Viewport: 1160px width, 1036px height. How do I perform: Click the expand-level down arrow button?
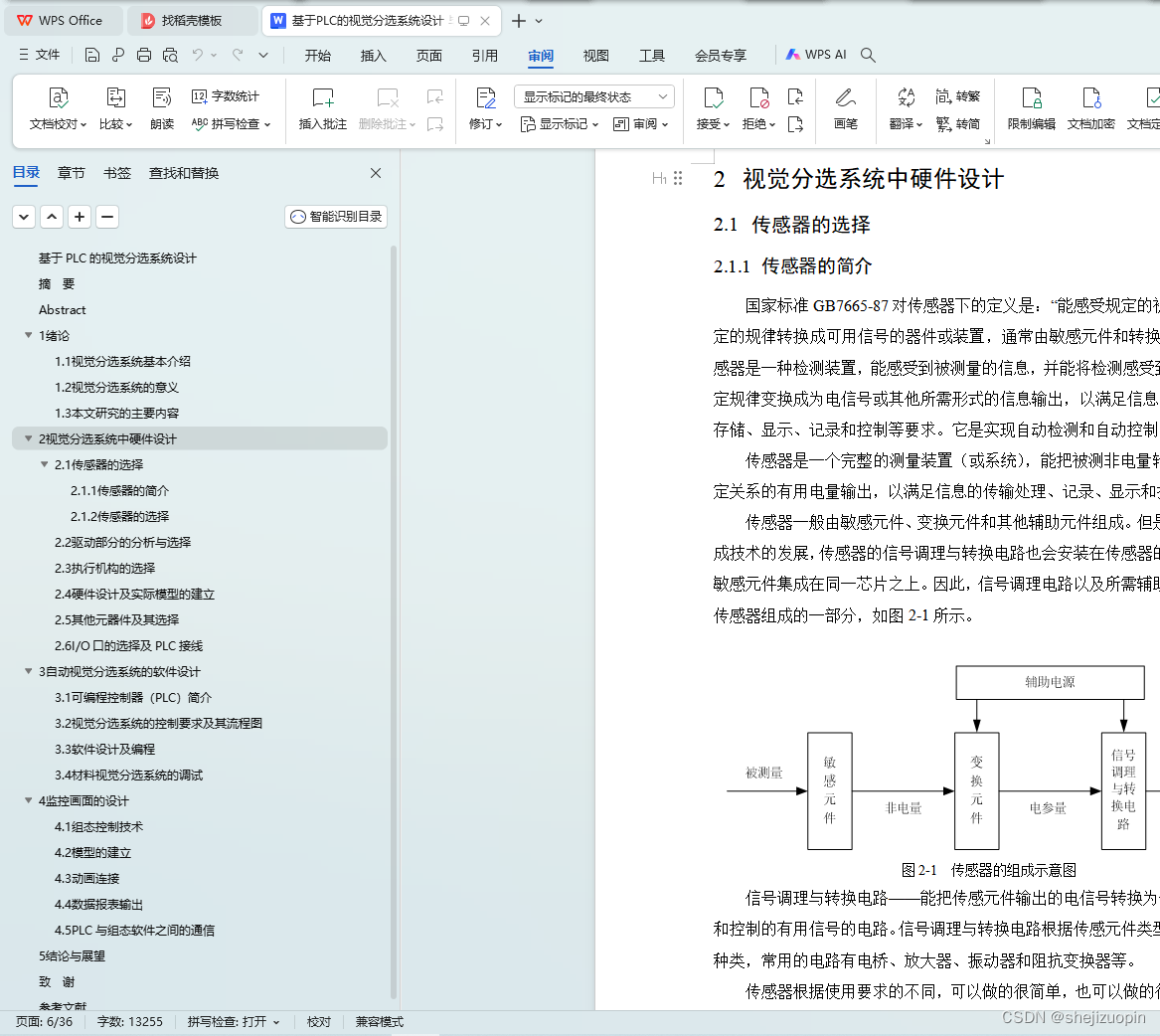pyautogui.click(x=24, y=217)
